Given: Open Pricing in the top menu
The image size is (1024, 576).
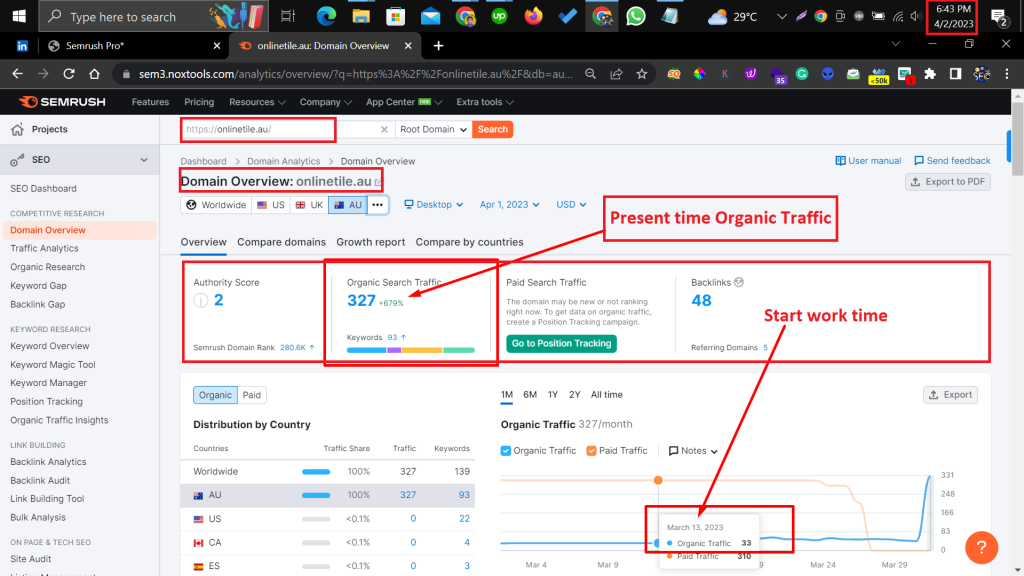Looking at the screenshot, I should point(199,102).
